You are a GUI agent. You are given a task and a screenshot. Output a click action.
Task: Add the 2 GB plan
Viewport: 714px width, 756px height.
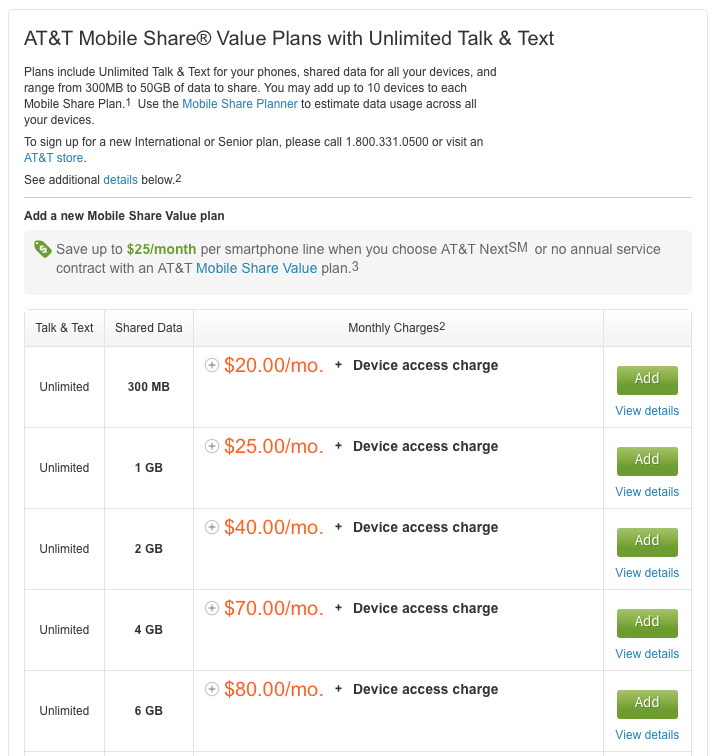click(x=647, y=542)
